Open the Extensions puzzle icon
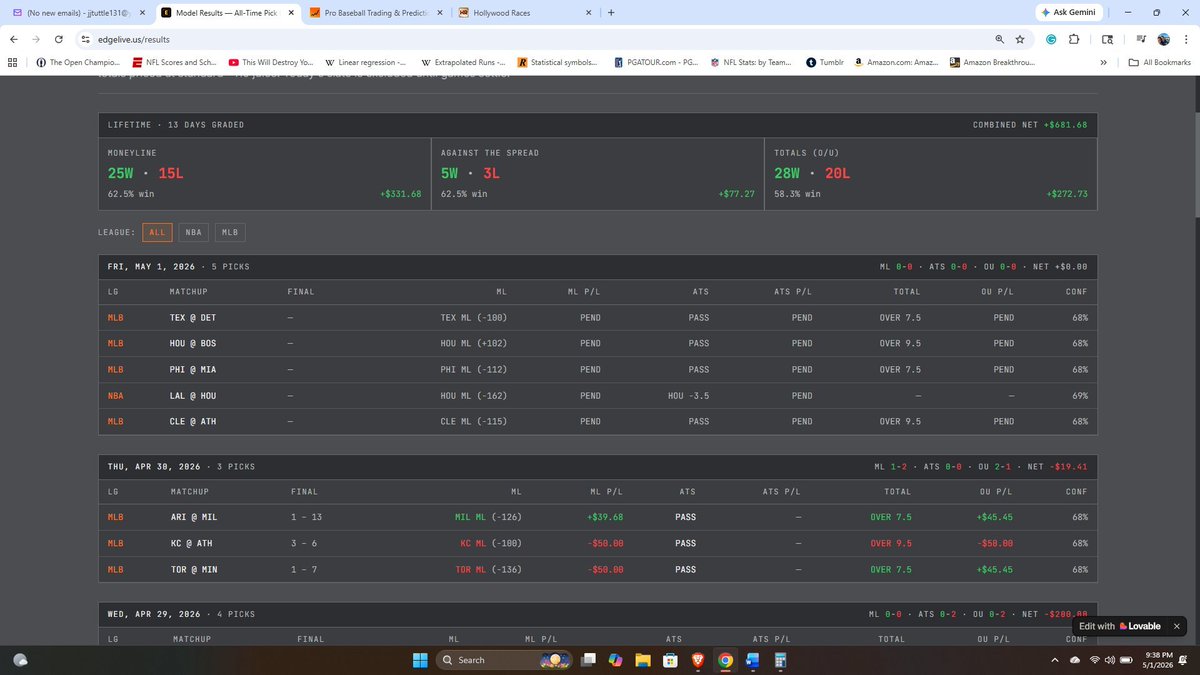The width and height of the screenshot is (1200, 675). coord(1073,39)
